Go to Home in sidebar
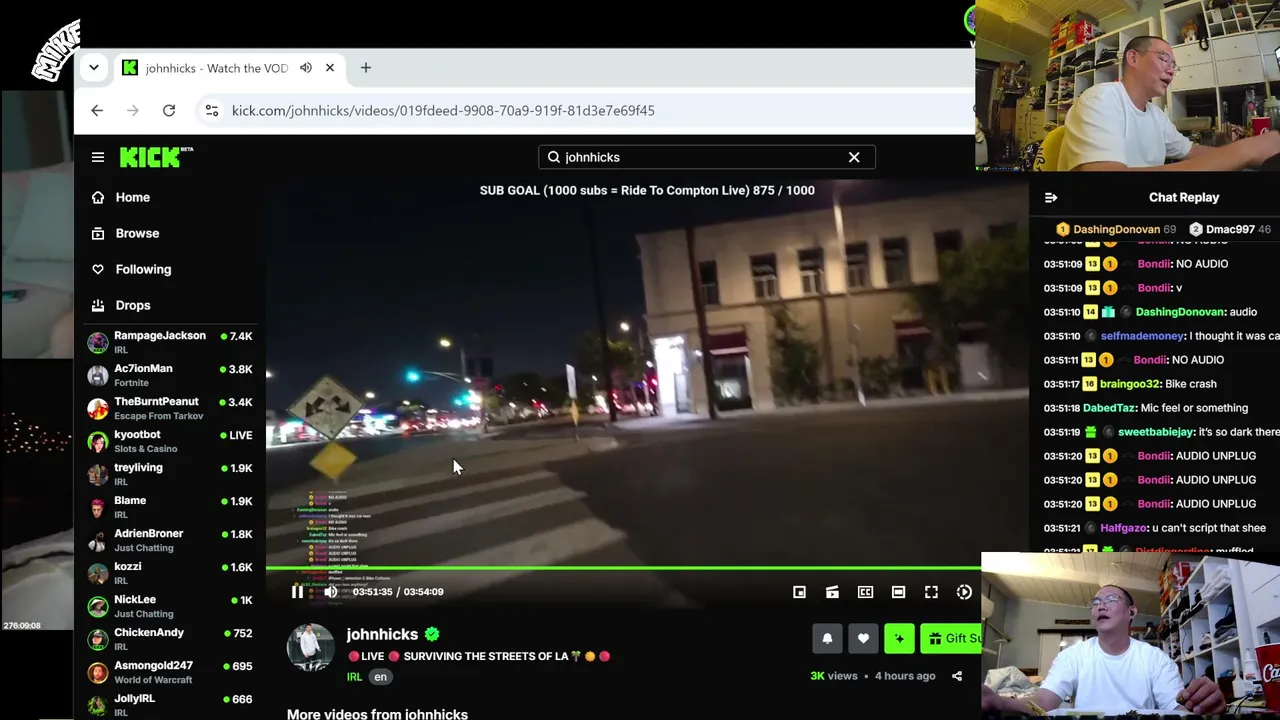1280x720 pixels. coord(132,197)
